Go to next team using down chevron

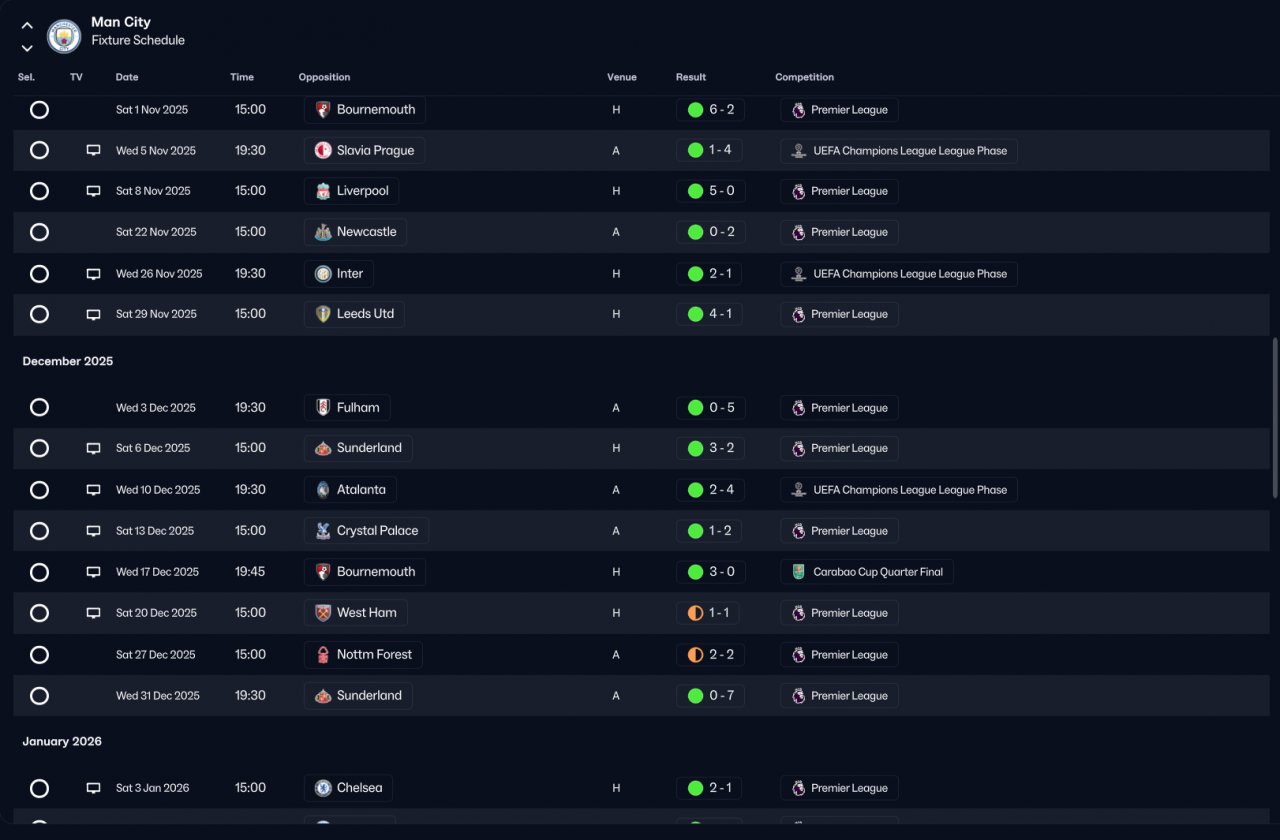27,48
